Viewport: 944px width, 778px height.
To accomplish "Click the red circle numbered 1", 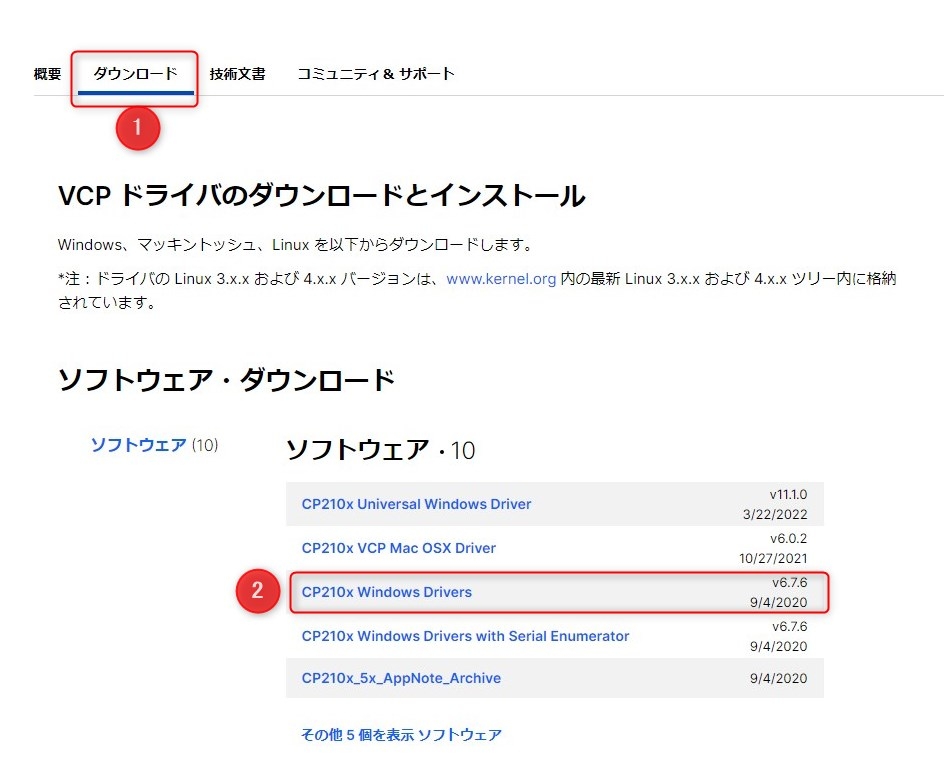I will coord(138,128).
